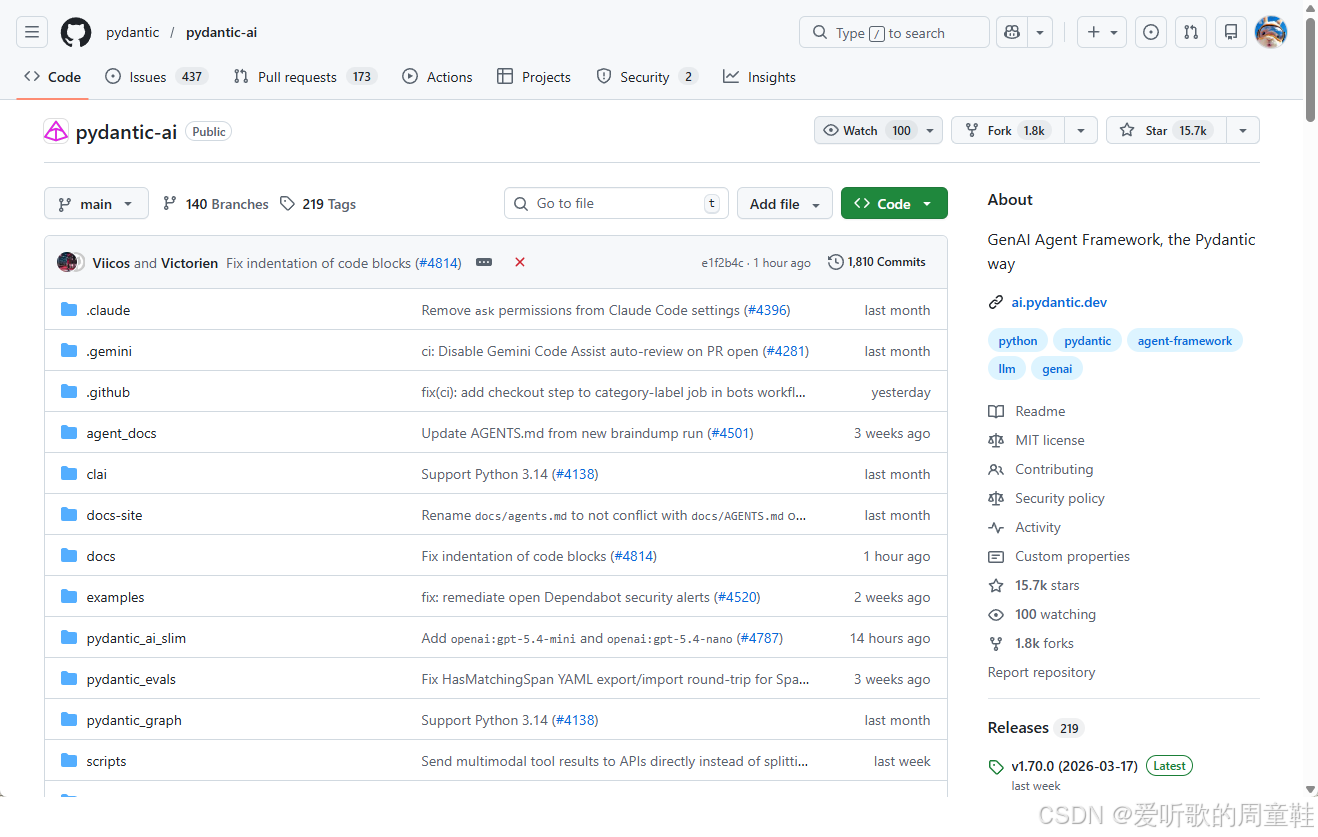
Task: Switch to the Issues tab
Action: (x=155, y=77)
